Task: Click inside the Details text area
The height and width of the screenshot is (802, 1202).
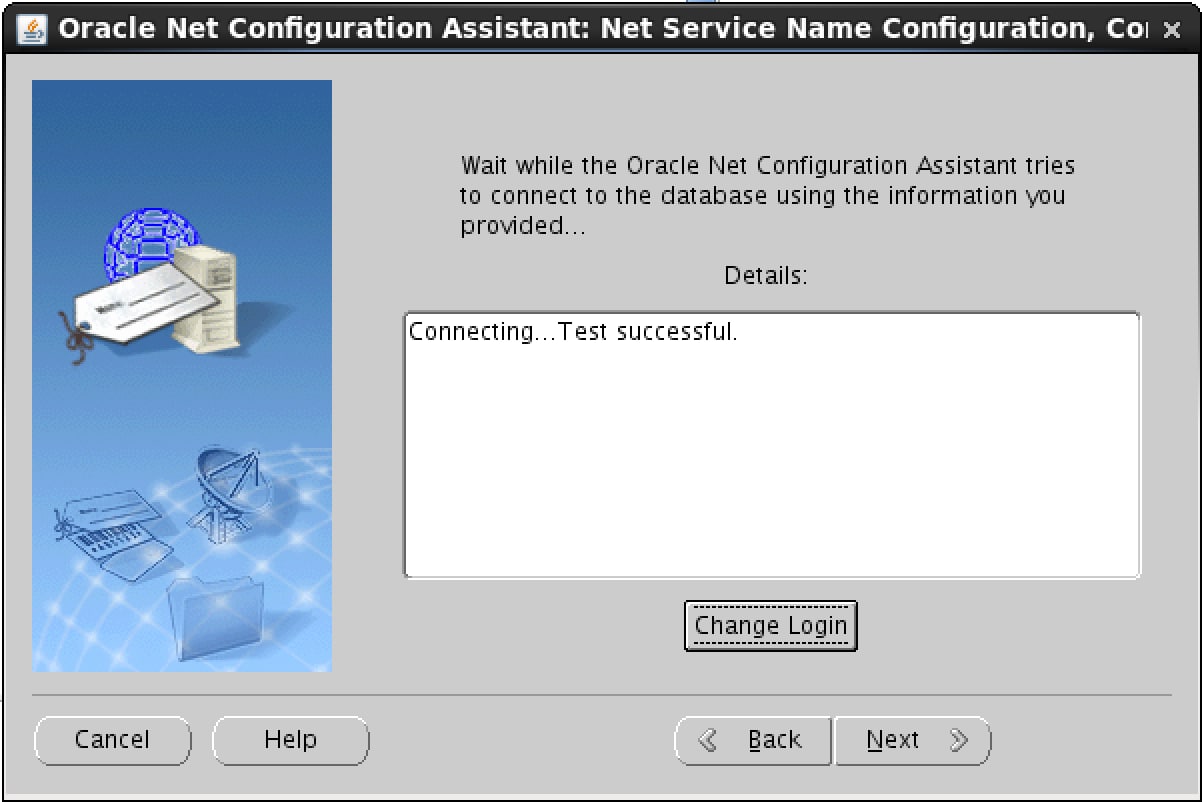Action: click(770, 460)
